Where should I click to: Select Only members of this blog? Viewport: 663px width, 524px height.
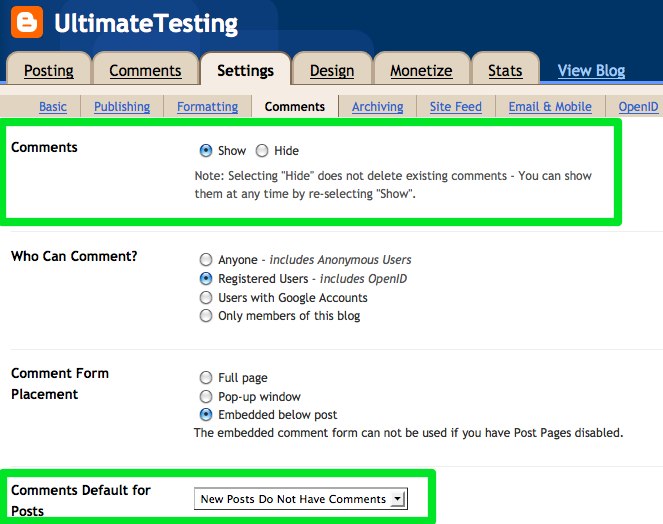(206, 316)
